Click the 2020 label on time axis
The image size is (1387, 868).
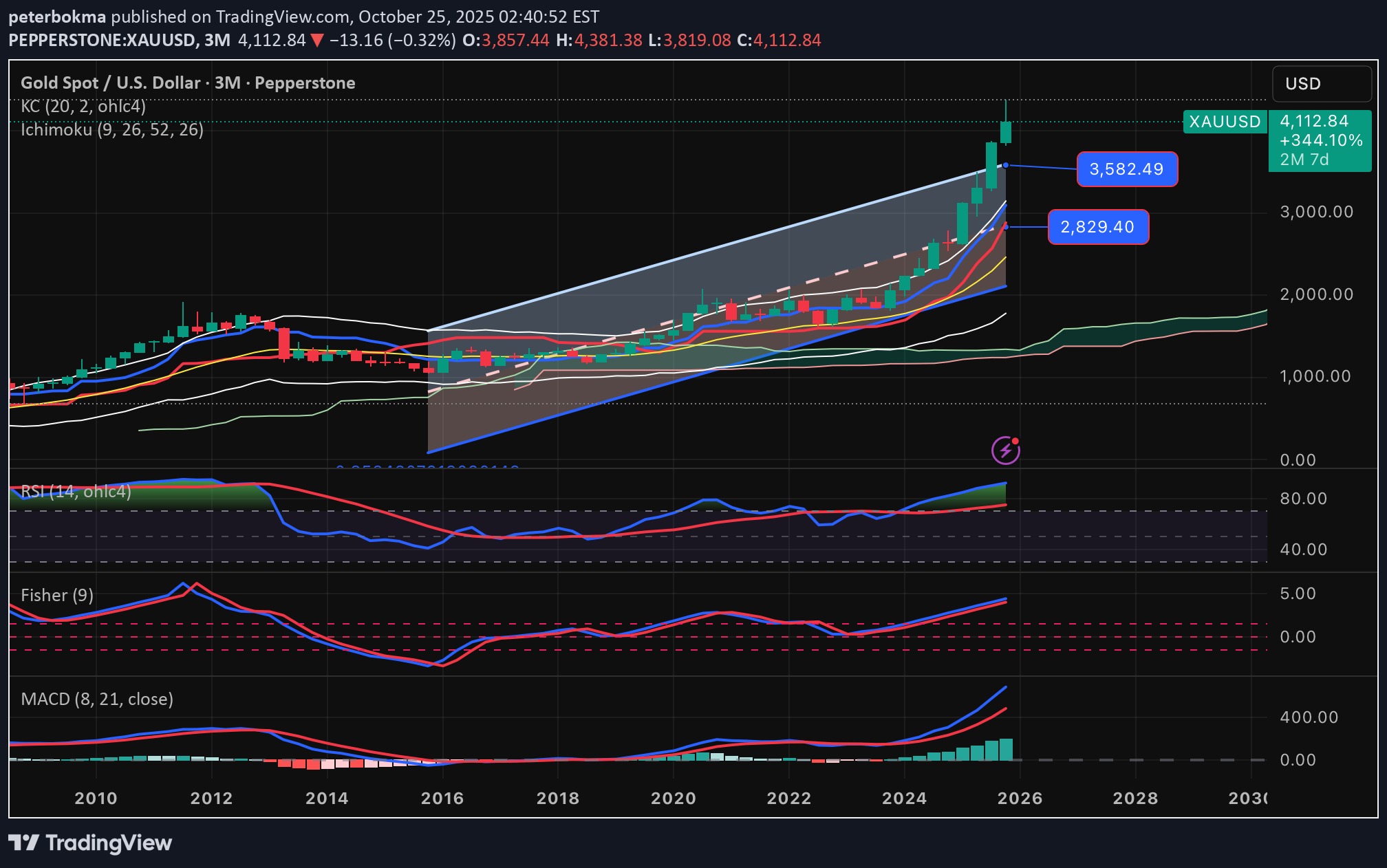coord(673,798)
